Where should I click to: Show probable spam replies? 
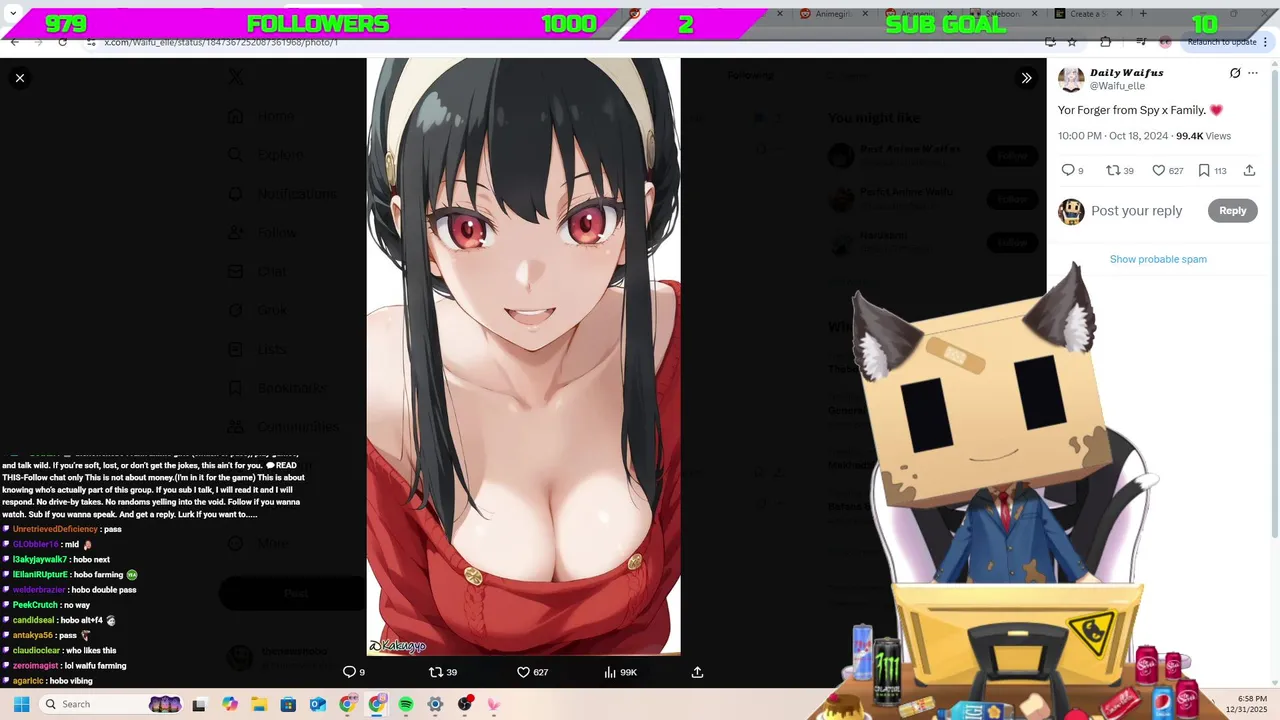coord(1158,259)
